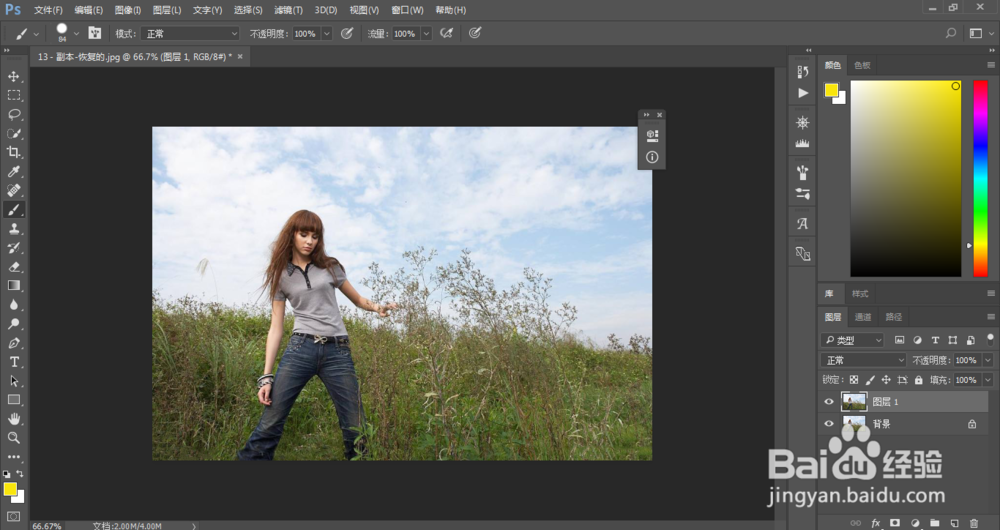Image resolution: width=1000 pixels, height=530 pixels.
Task: Create a new layer with bottom icon
Action: point(954,523)
